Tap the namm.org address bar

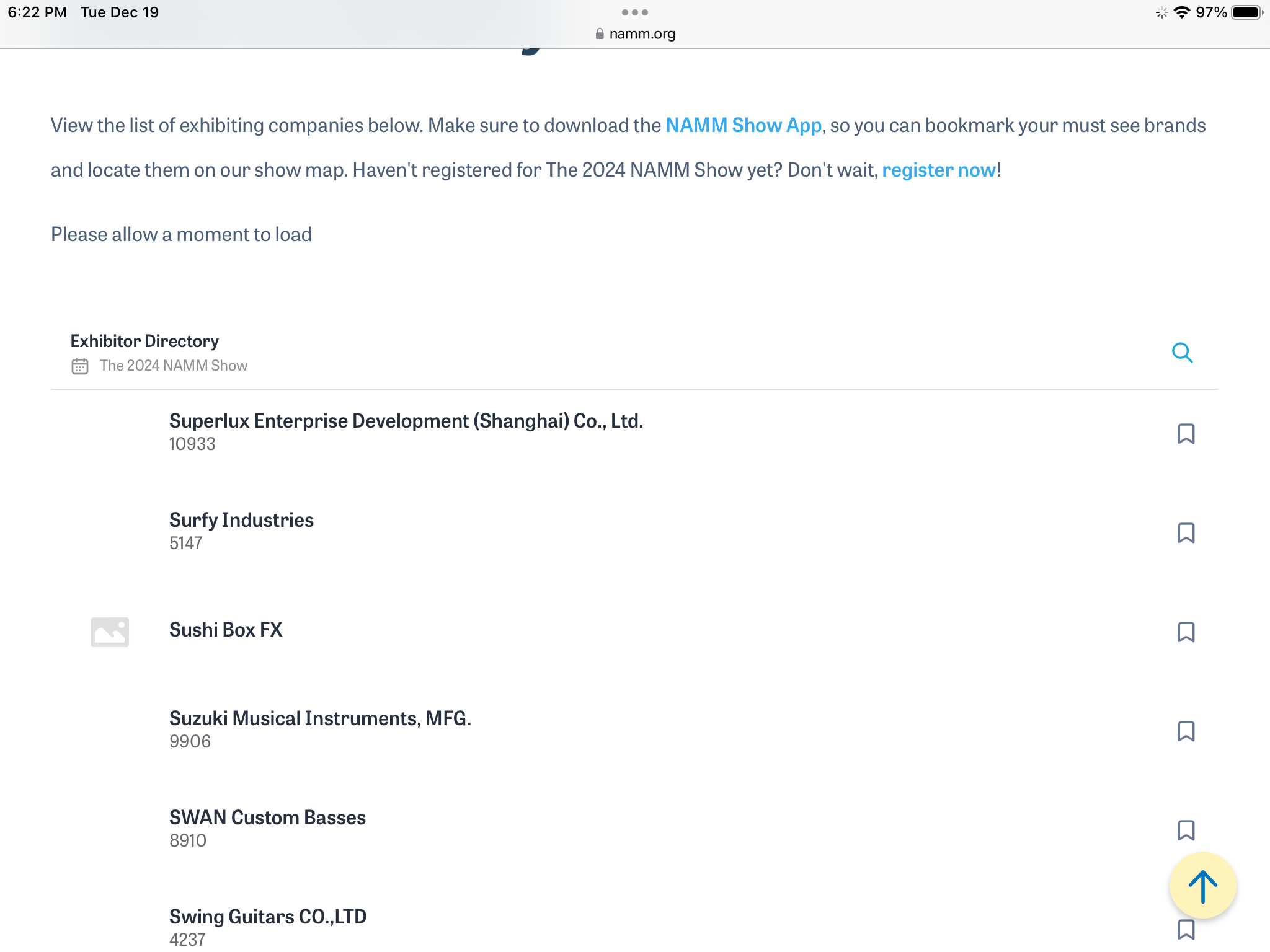click(635, 33)
